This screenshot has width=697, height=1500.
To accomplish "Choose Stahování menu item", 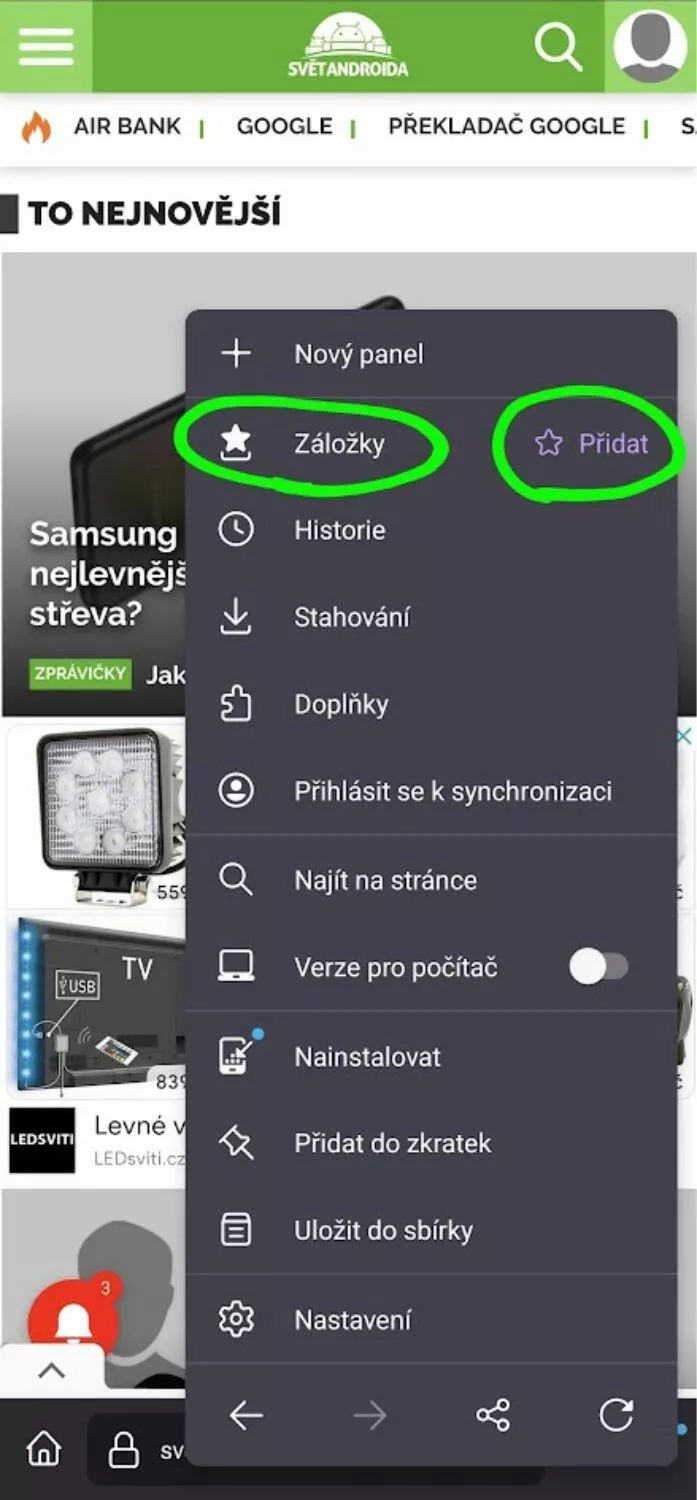I will coord(432,617).
